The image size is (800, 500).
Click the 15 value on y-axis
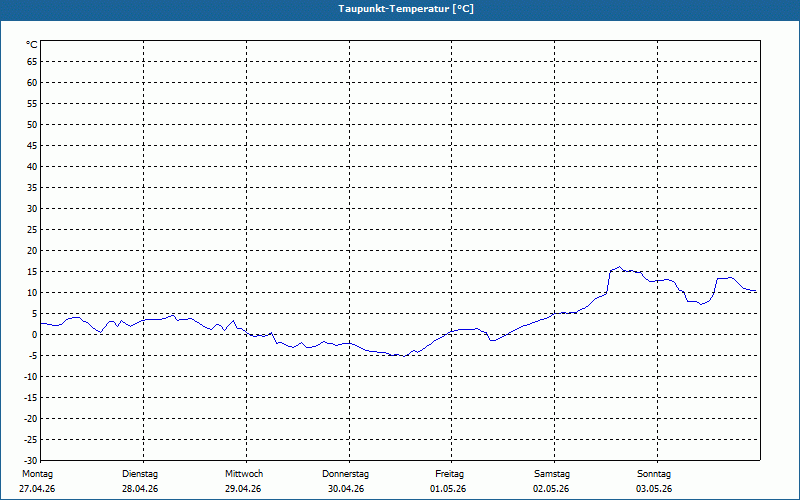(32, 272)
